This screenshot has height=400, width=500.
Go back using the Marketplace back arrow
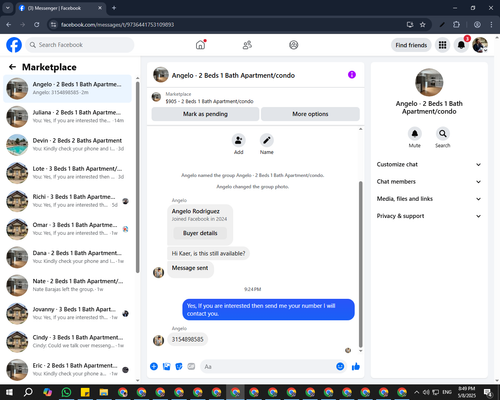tap(12, 67)
